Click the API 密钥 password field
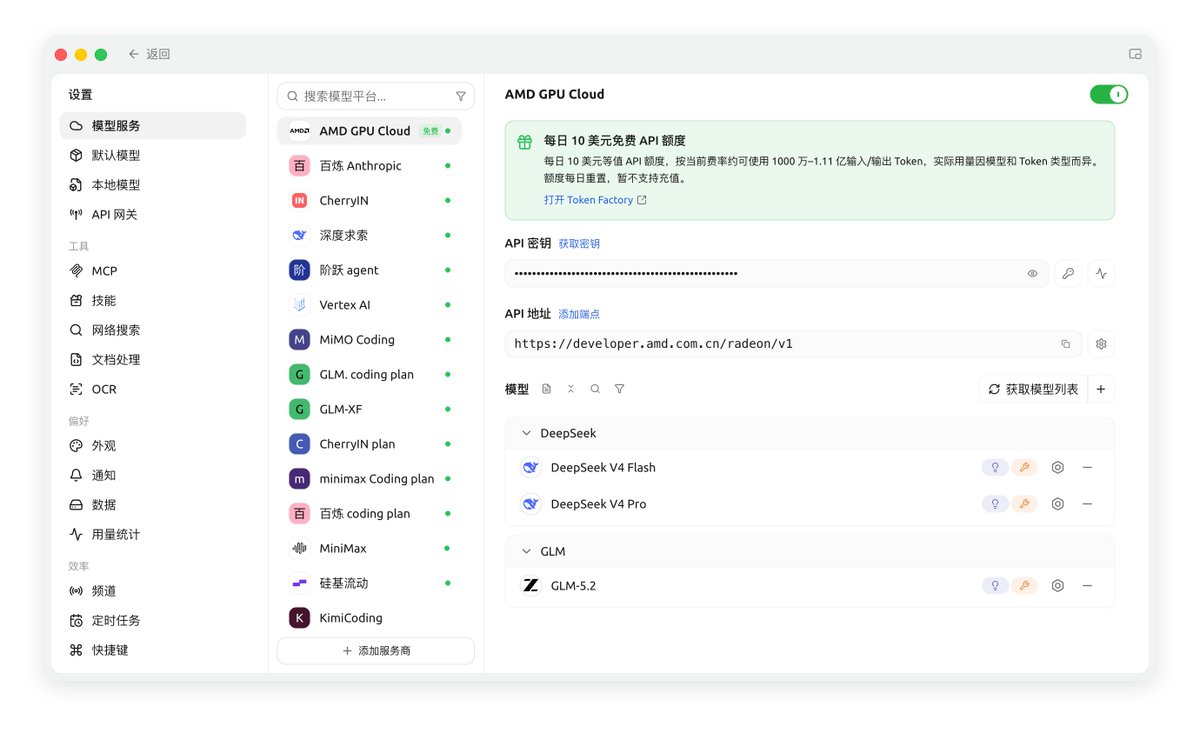The height and width of the screenshot is (733, 1200). pos(776,273)
